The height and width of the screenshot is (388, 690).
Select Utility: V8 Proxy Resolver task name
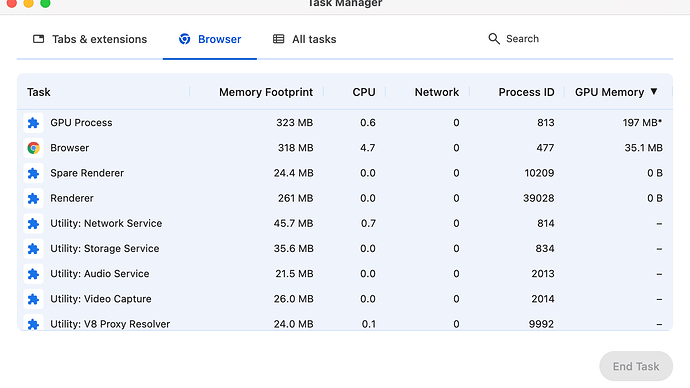point(110,324)
